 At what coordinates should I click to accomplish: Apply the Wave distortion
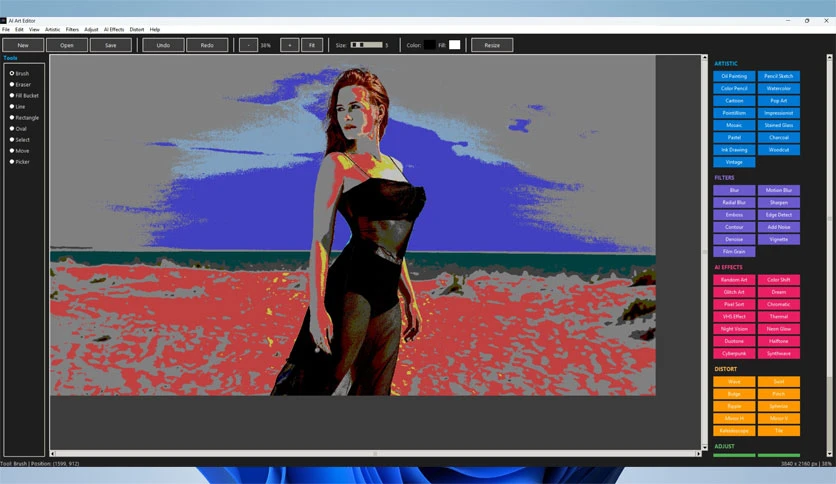pos(734,382)
